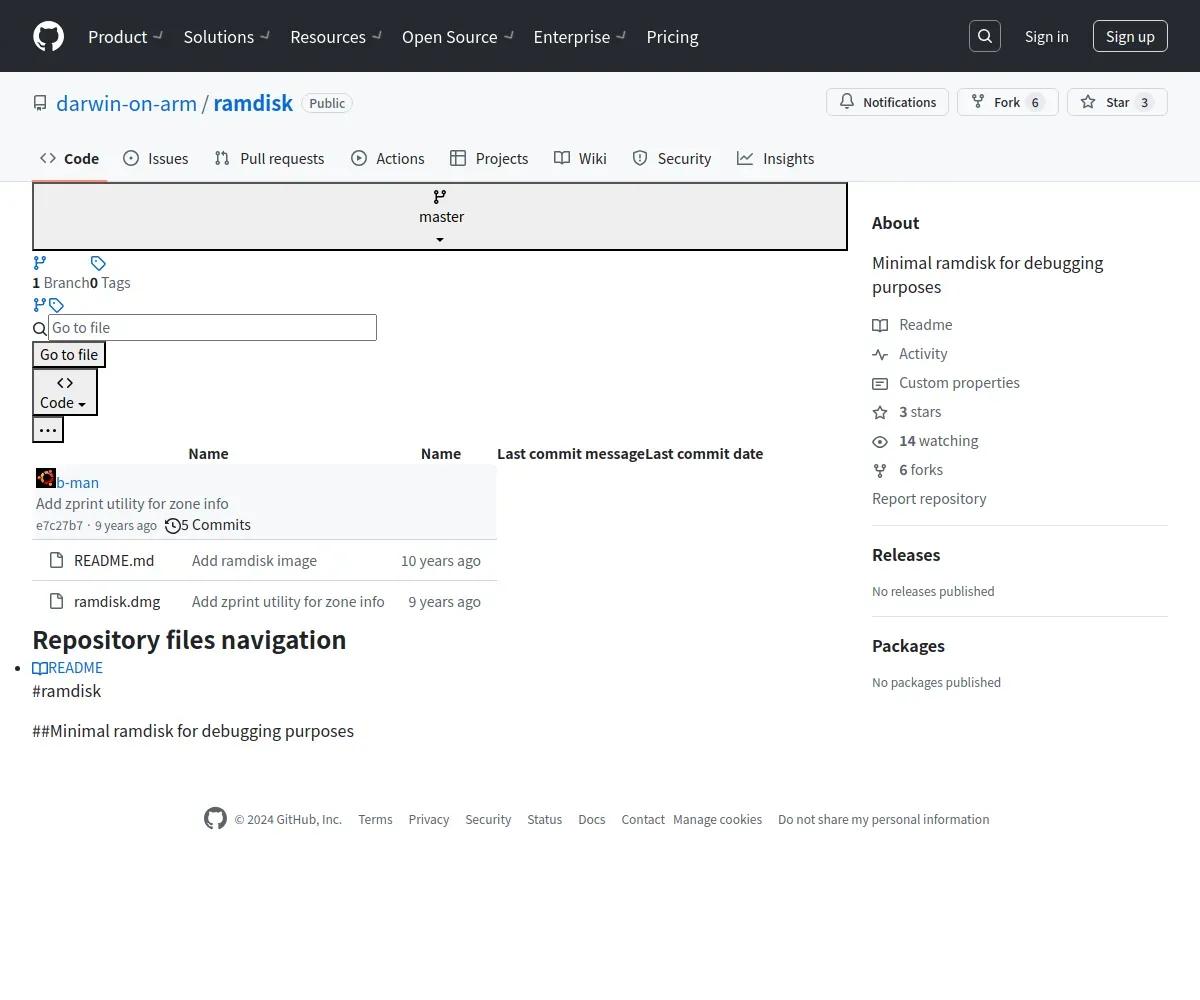The image size is (1200, 1000).
Task: Open the Custom properties link
Action: tap(946, 382)
